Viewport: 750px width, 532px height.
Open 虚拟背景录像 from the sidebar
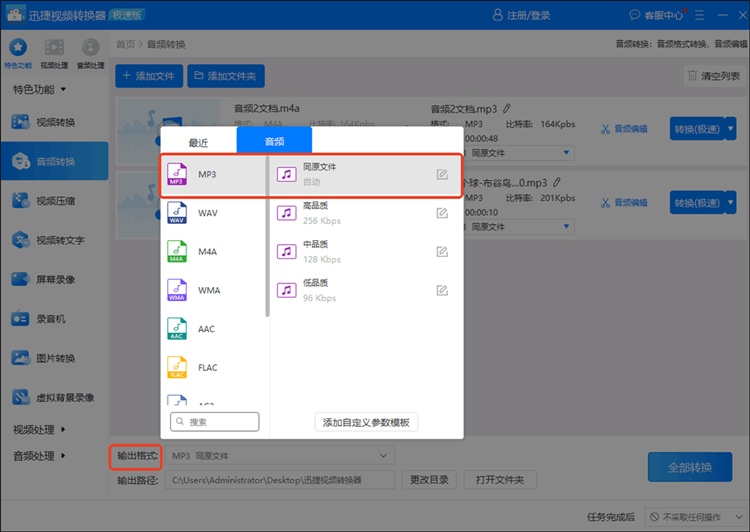(55, 397)
